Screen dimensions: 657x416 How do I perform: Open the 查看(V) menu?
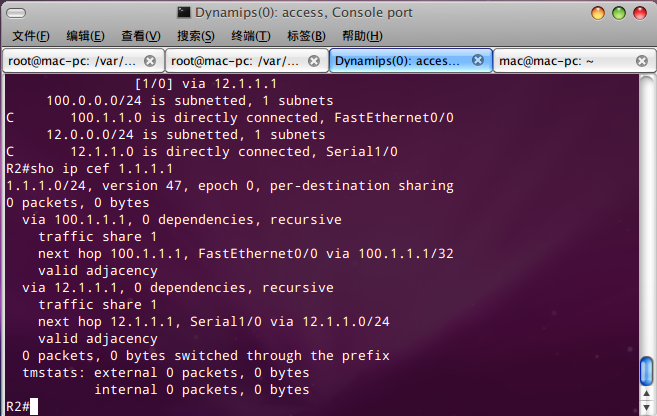141,36
